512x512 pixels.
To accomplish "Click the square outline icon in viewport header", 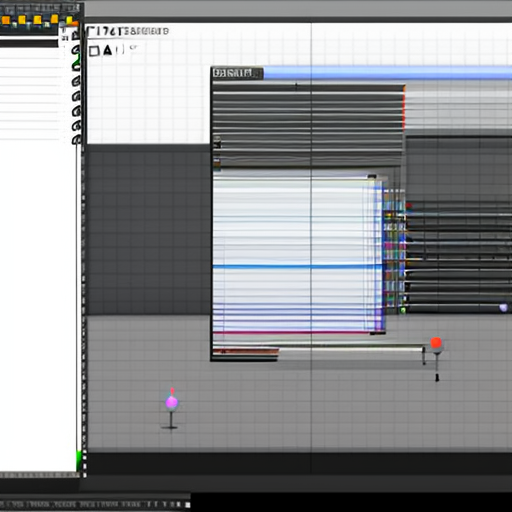I will pyautogui.click(x=94, y=51).
